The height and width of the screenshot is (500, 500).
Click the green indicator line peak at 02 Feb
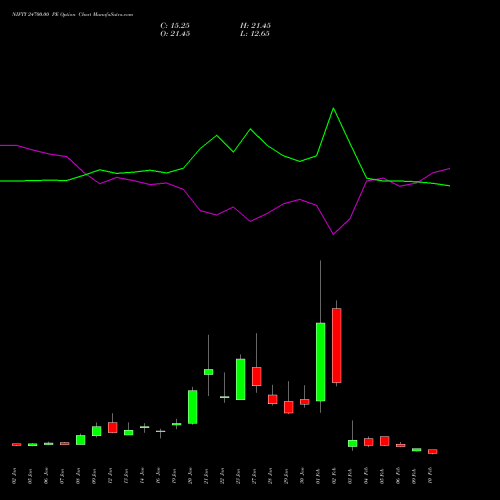(334, 108)
